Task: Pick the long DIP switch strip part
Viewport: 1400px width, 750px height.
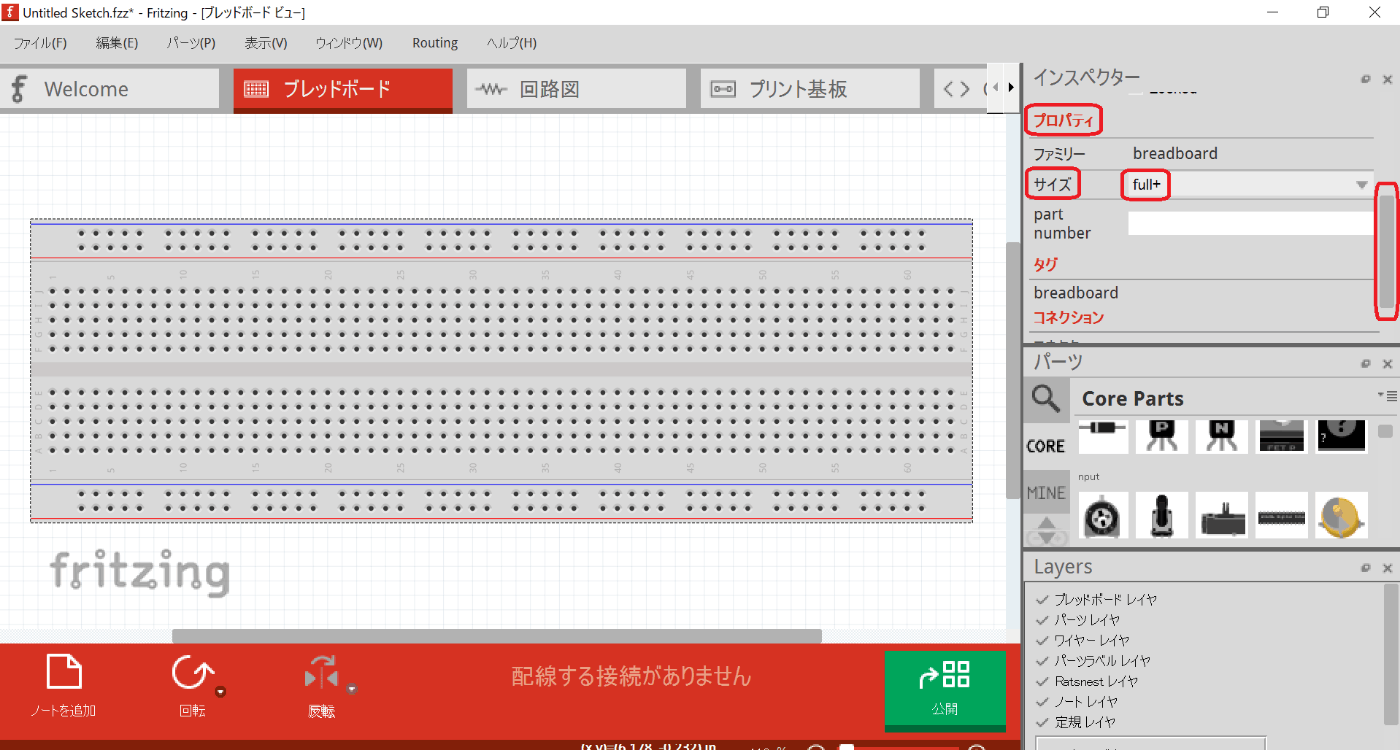Action: click(x=1282, y=515)
